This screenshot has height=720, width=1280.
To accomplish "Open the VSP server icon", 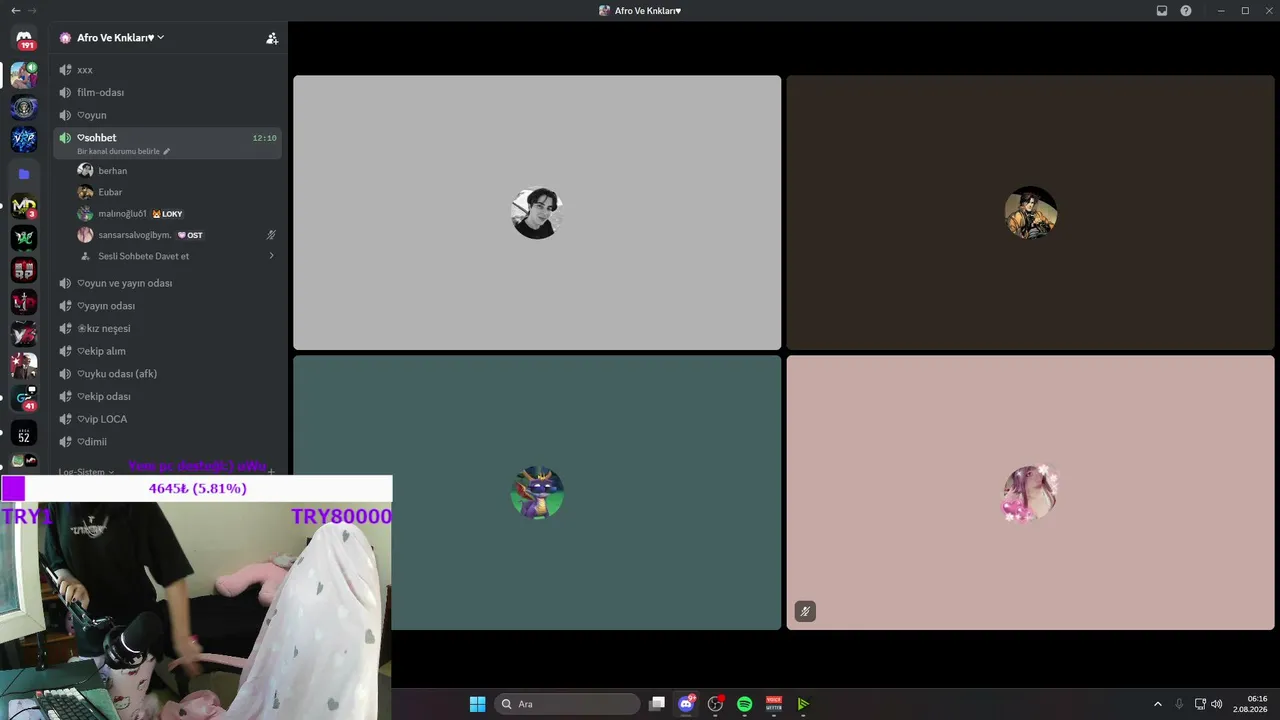I will [x=24, y=140].
